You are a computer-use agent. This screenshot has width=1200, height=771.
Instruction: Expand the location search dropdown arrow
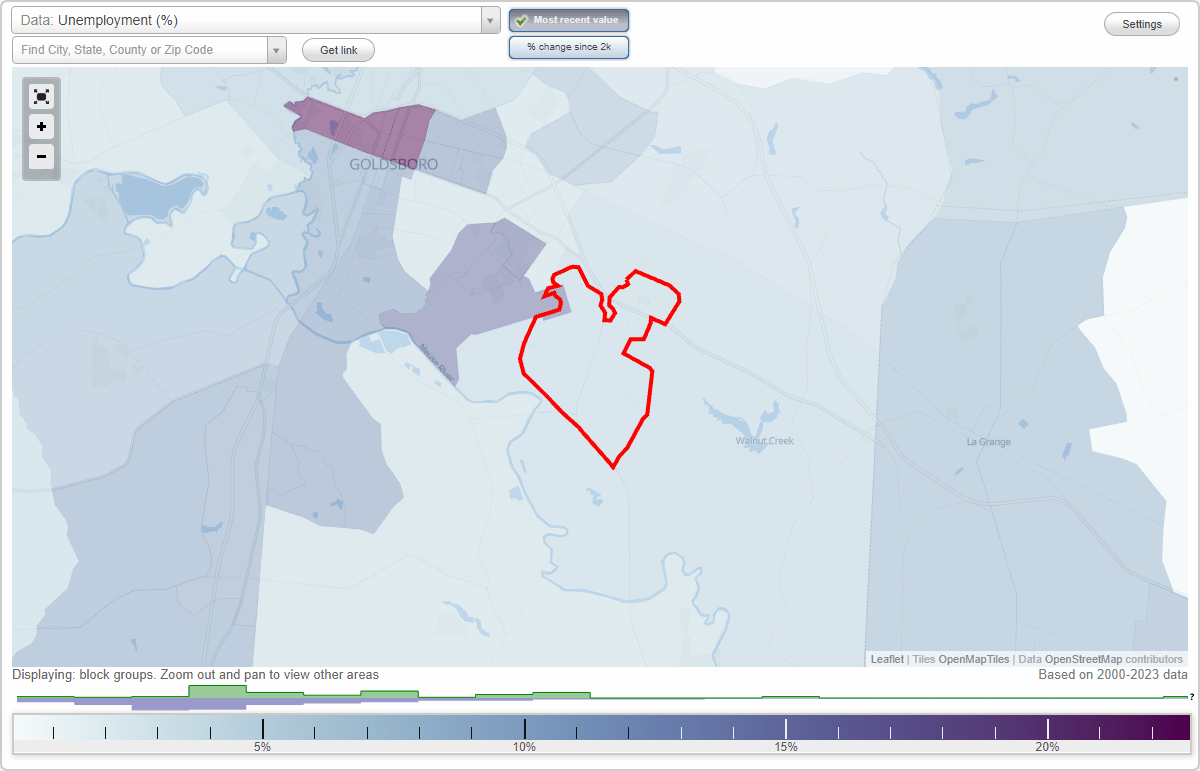coord(276,50)
